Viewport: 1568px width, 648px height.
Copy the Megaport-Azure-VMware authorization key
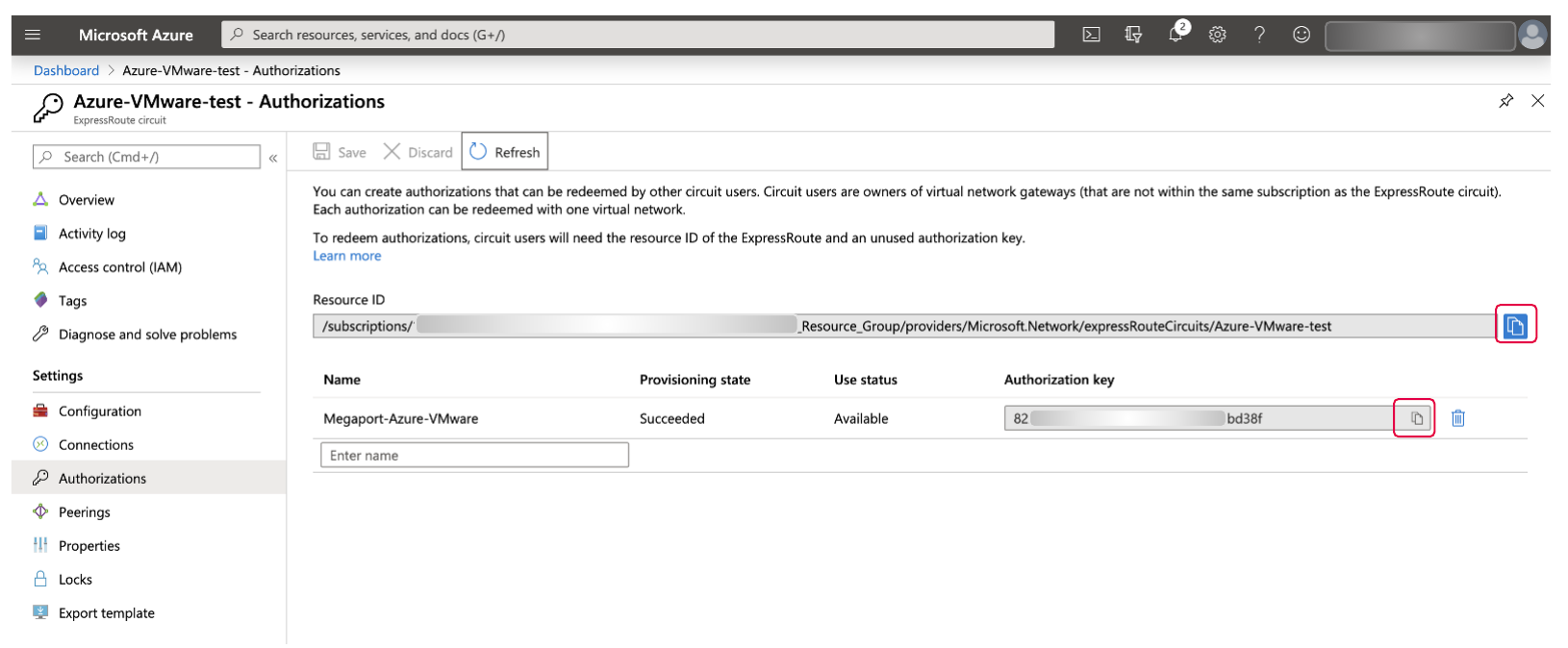pos(1416,418)
